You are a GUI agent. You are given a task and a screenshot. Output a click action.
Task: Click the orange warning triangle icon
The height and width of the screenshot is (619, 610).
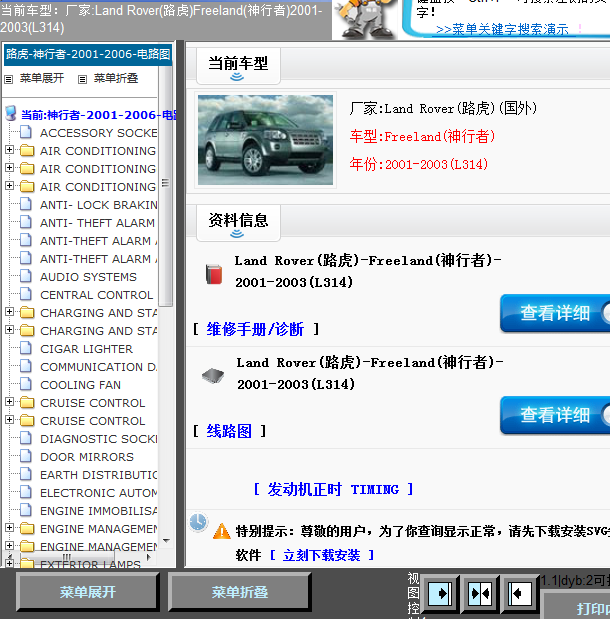point(221,531)
